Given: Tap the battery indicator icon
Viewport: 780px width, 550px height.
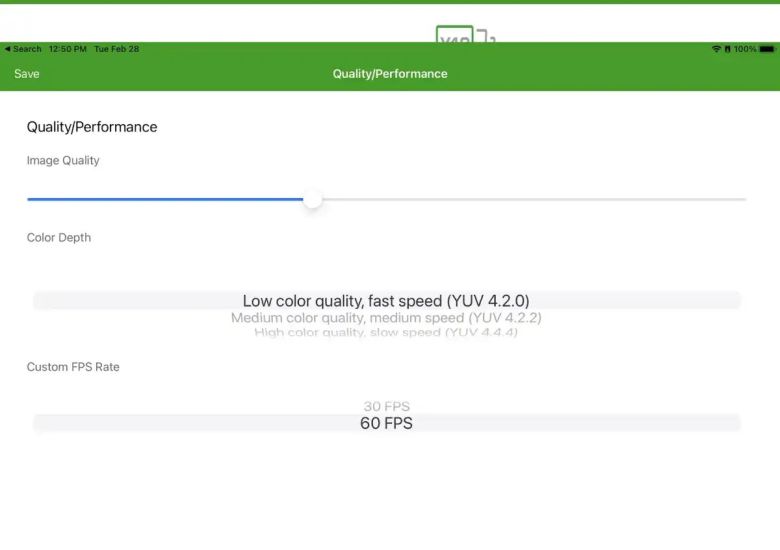Looking at the screenshot, I should 766,49.
